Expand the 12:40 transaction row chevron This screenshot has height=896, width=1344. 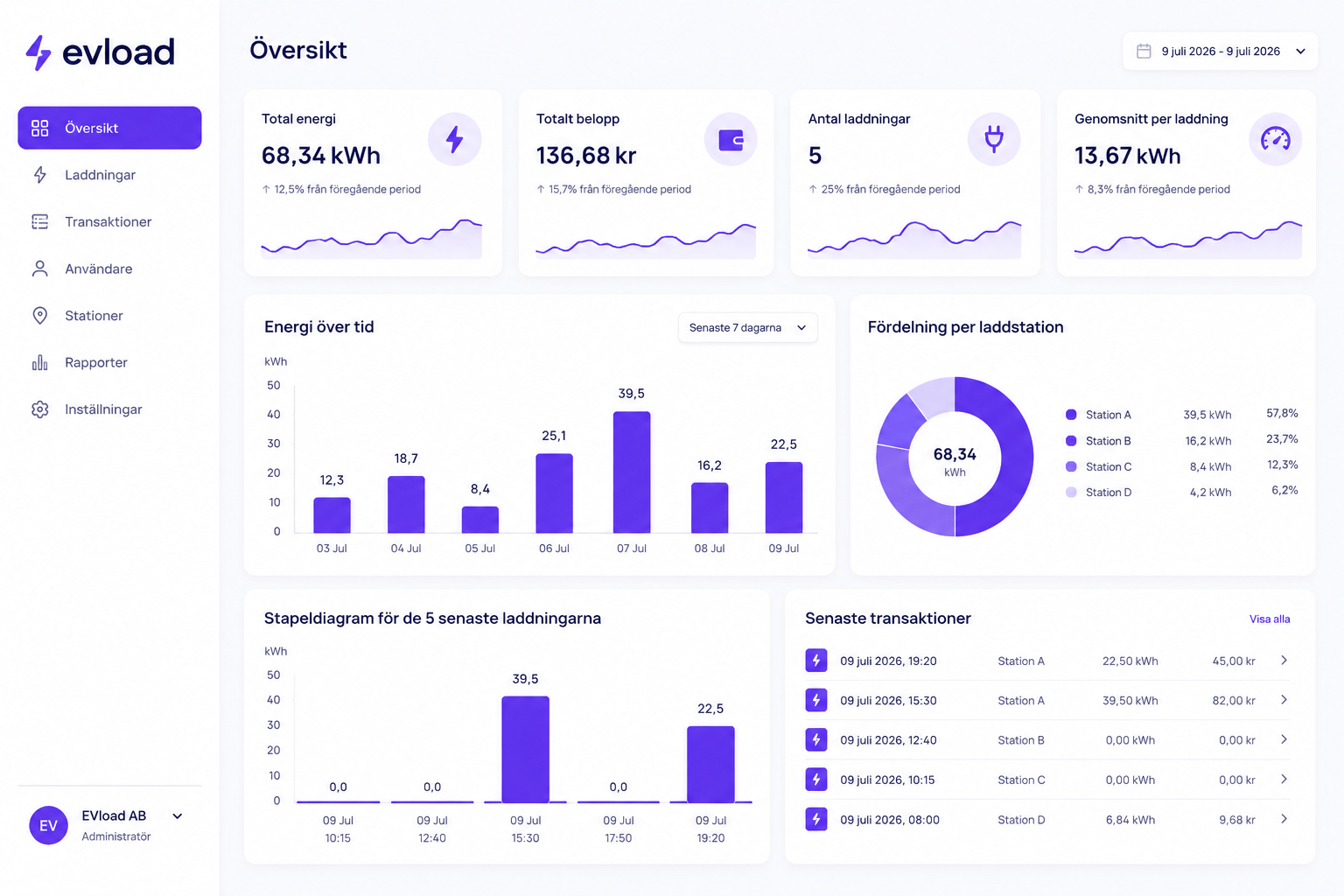[x=1284, y=739]
